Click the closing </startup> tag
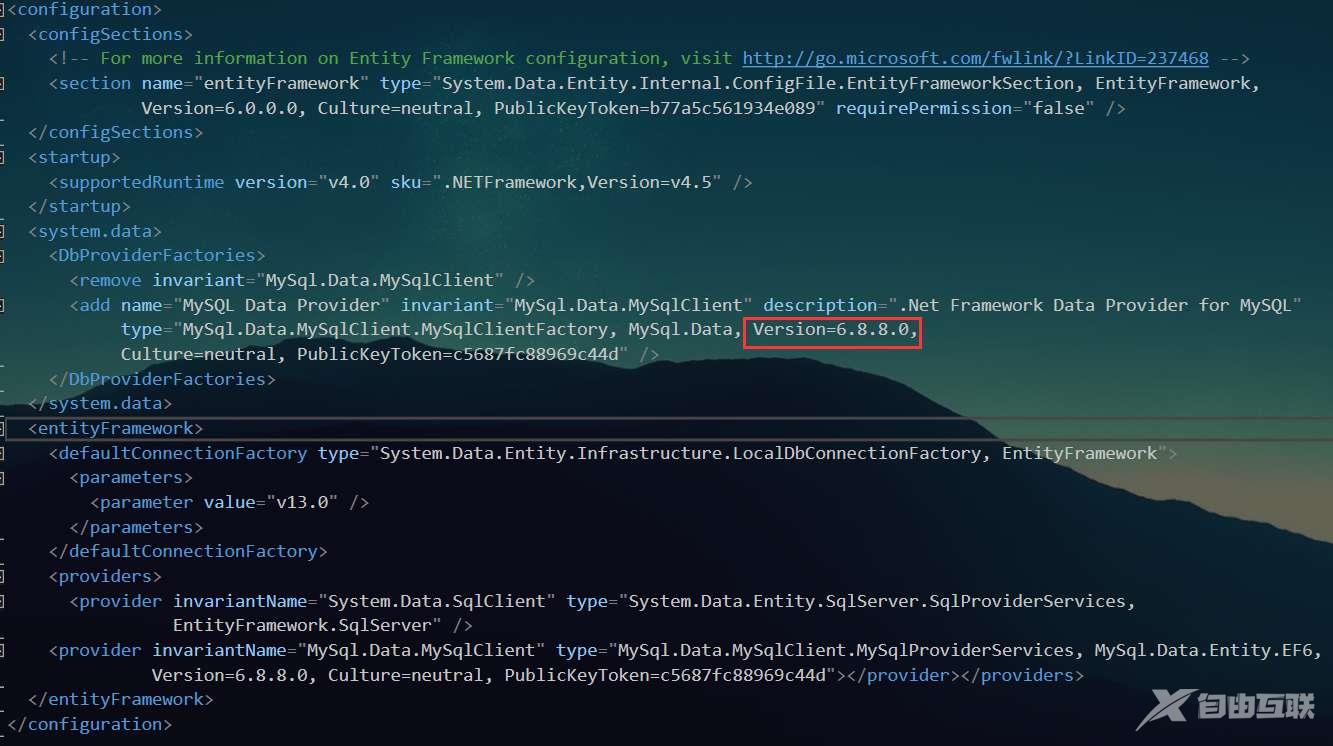The image size is (1333, 746). pos(80,206)
